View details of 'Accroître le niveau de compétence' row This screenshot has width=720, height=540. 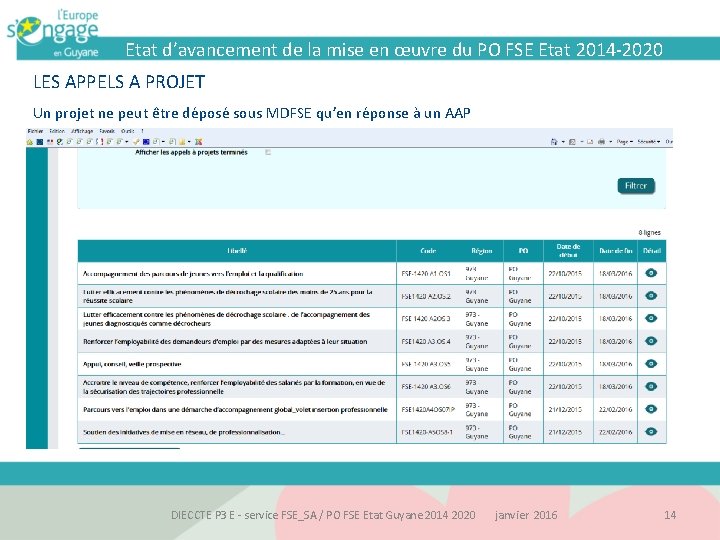coord(651,386)
